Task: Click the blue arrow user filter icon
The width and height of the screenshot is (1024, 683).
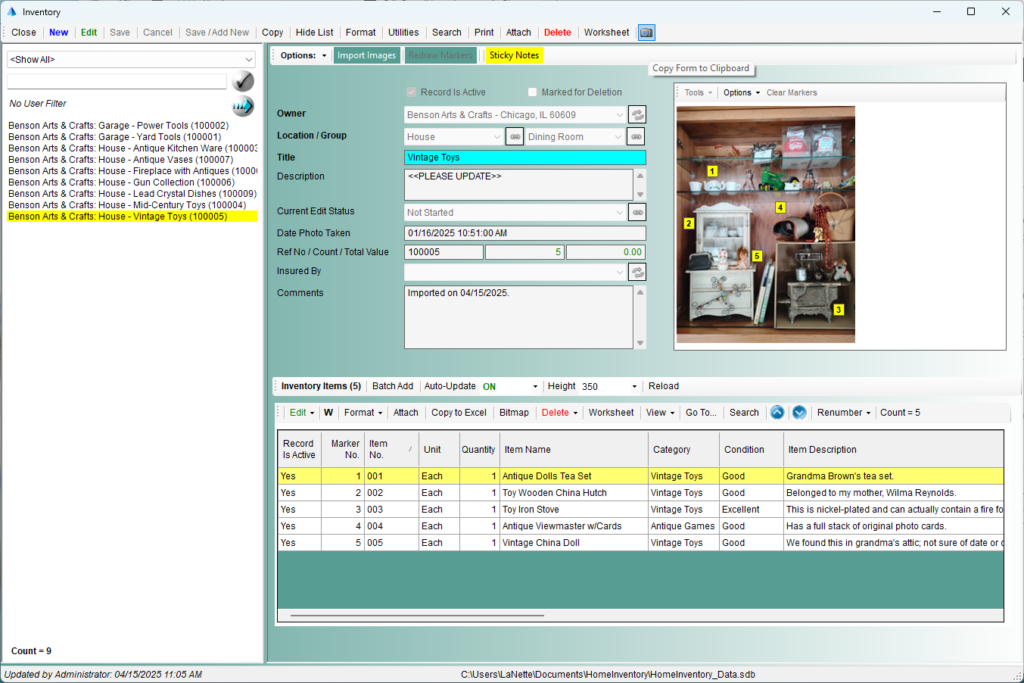Action: click(243, 106)
